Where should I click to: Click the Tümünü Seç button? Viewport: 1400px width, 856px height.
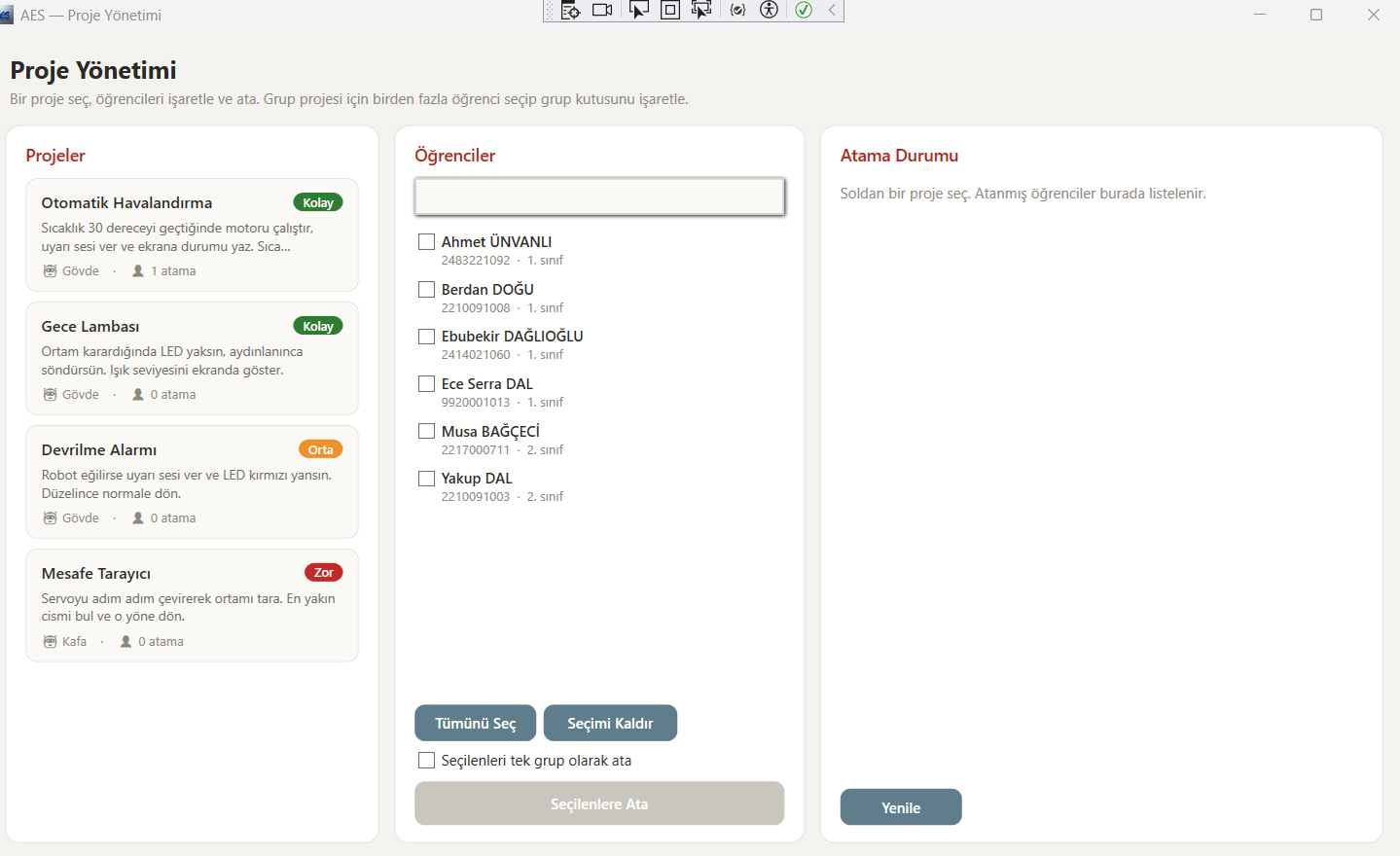pyautogui.click(x=475, y=723)
